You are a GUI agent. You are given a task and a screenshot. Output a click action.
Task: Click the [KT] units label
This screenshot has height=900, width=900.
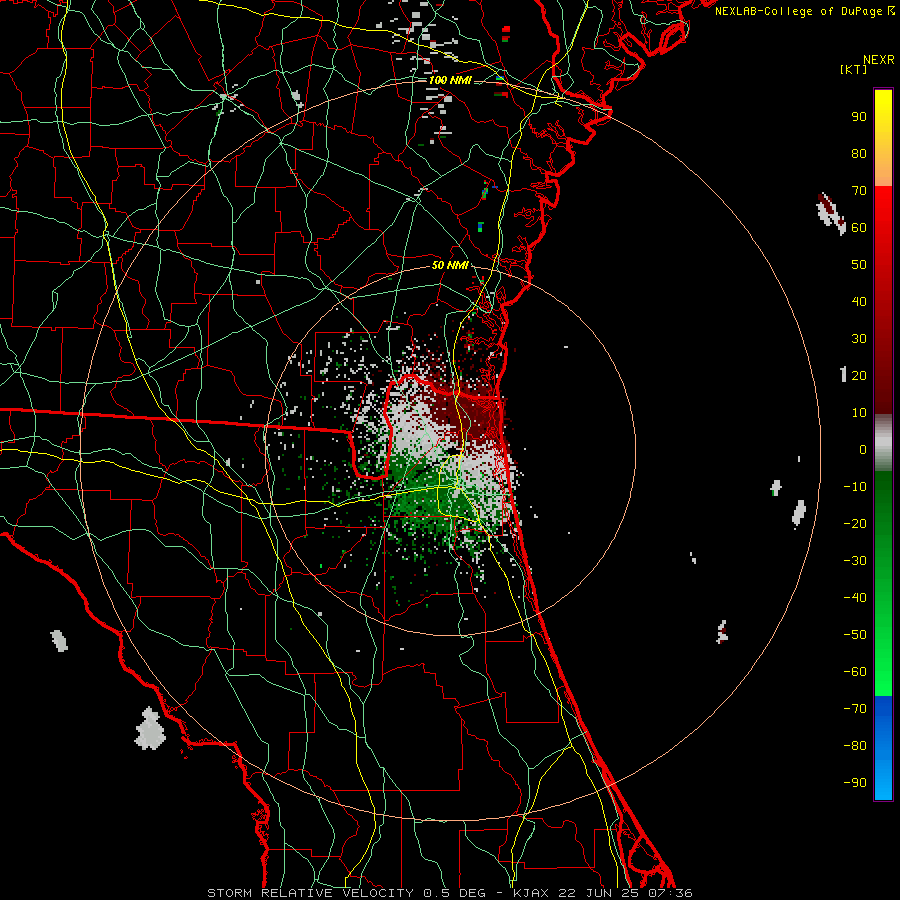point(854,69)
